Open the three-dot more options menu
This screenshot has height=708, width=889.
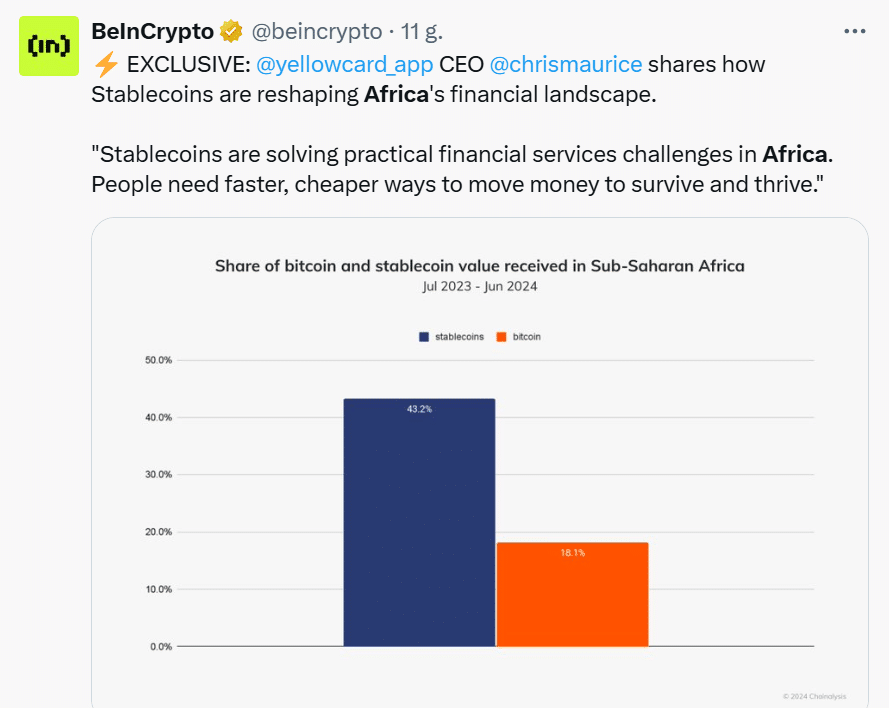[854, 31]
